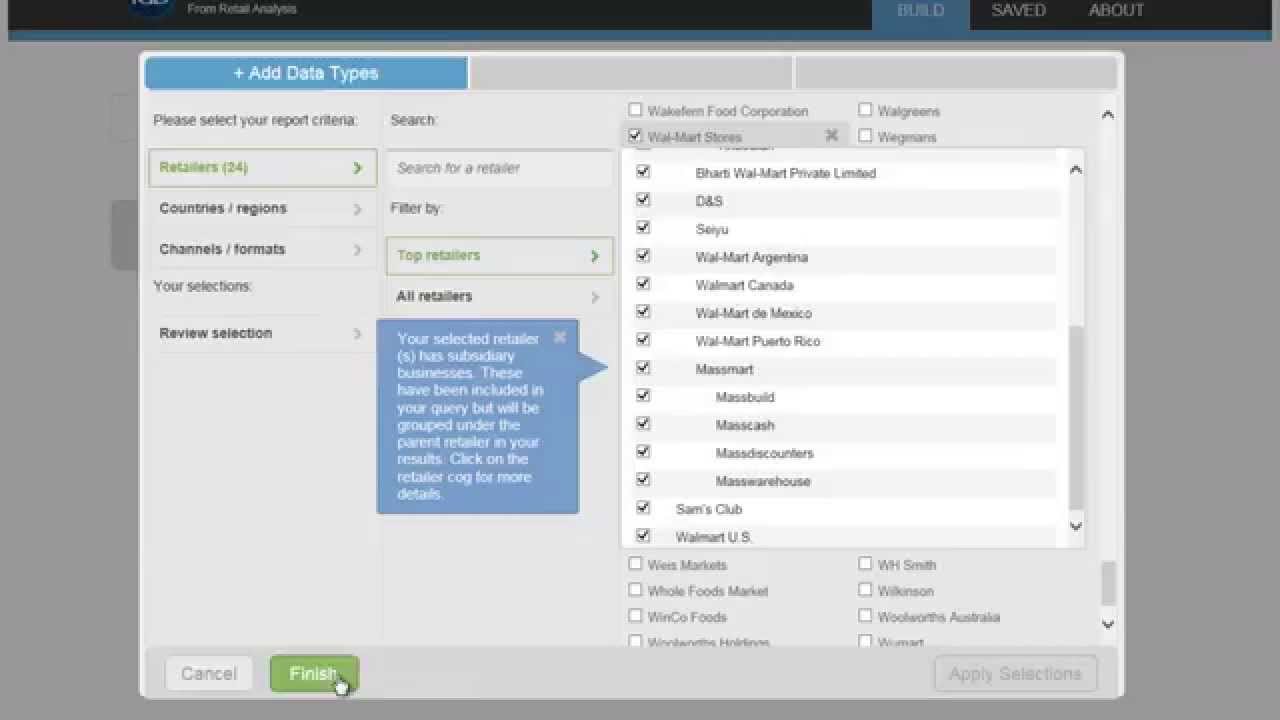
Task: Open the SAVED tab
Action: (1018, 12)
